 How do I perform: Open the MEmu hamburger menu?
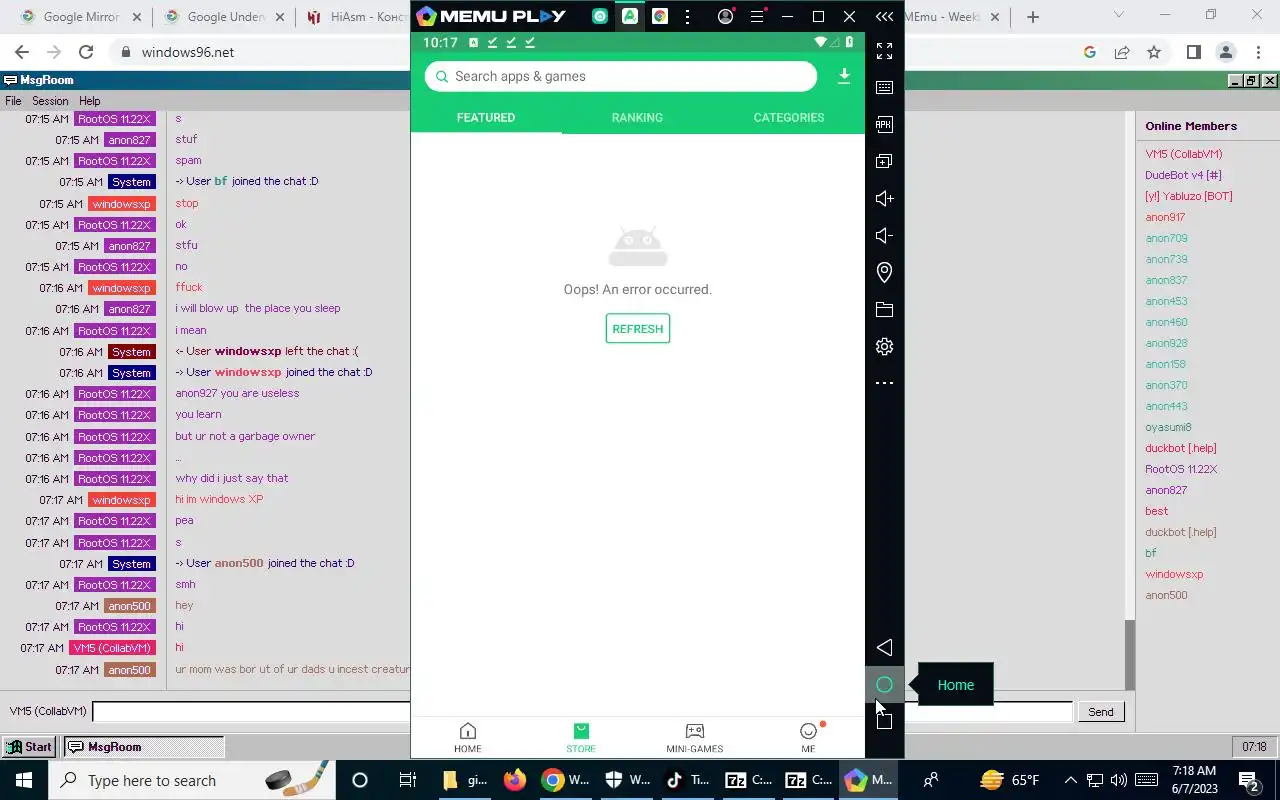pyautogui.click(x=757, y=16)
